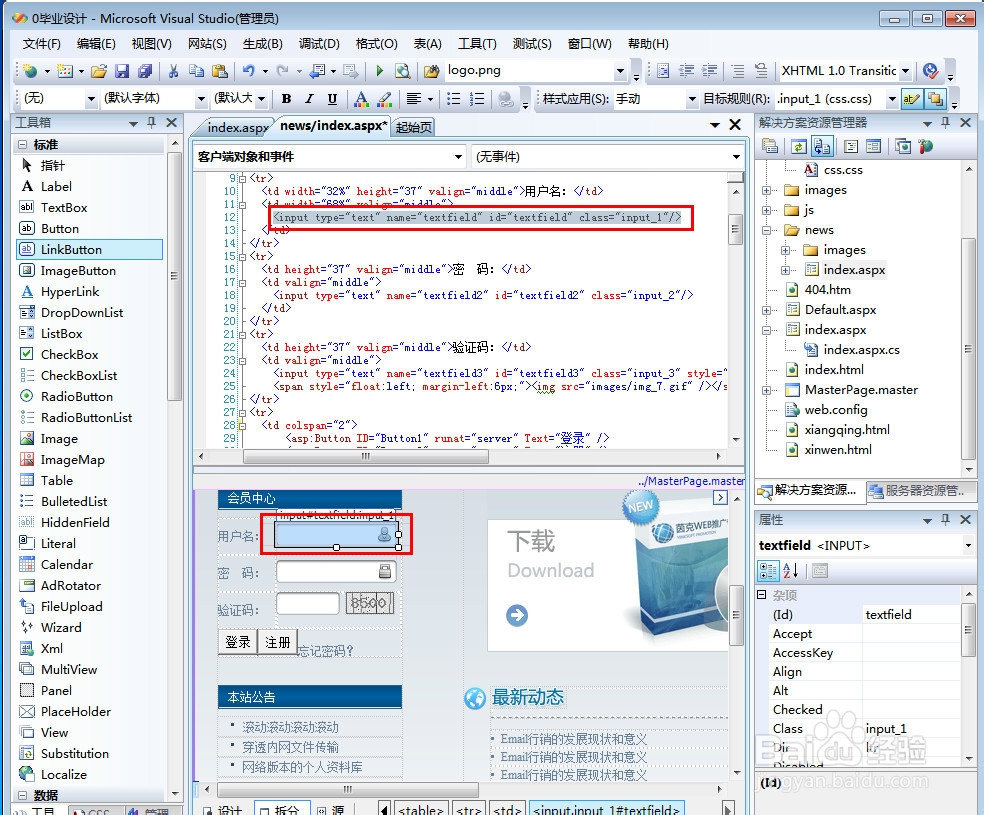The height and width of the screenshot is (815, 984).
Task: Expand the MasterPage.master node
Action: click(x=766, y=390)
